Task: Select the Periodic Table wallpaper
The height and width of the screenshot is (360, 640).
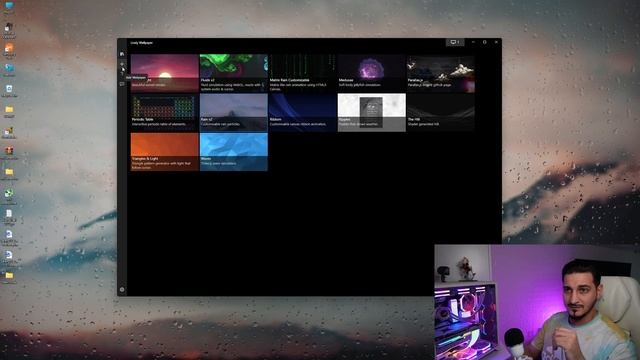Action: [164, 112]
